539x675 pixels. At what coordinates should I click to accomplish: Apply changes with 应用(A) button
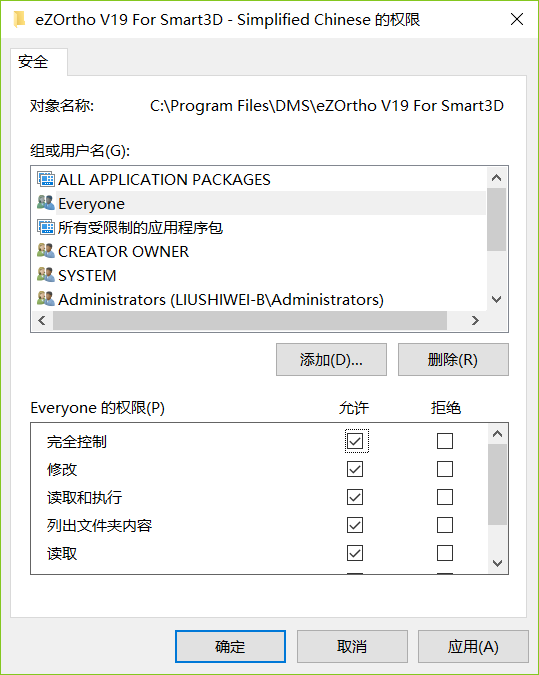(473, 647)
